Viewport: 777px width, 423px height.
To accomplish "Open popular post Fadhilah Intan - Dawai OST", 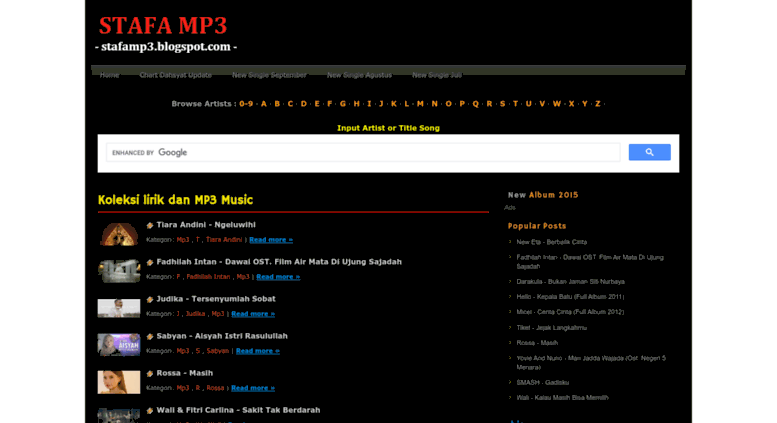I will click(590, 262).
